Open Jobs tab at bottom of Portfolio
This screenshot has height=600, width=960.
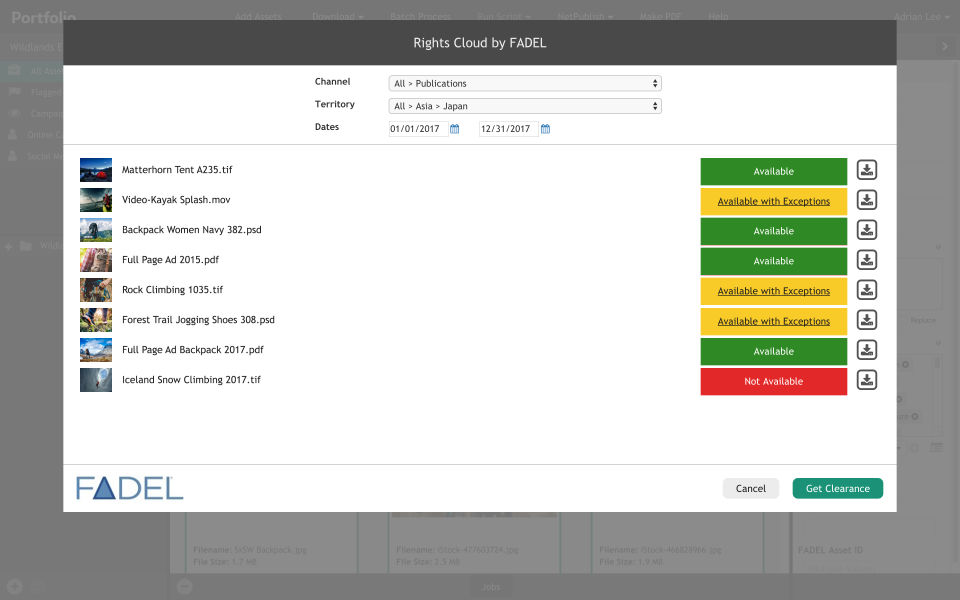pos(490,587)
